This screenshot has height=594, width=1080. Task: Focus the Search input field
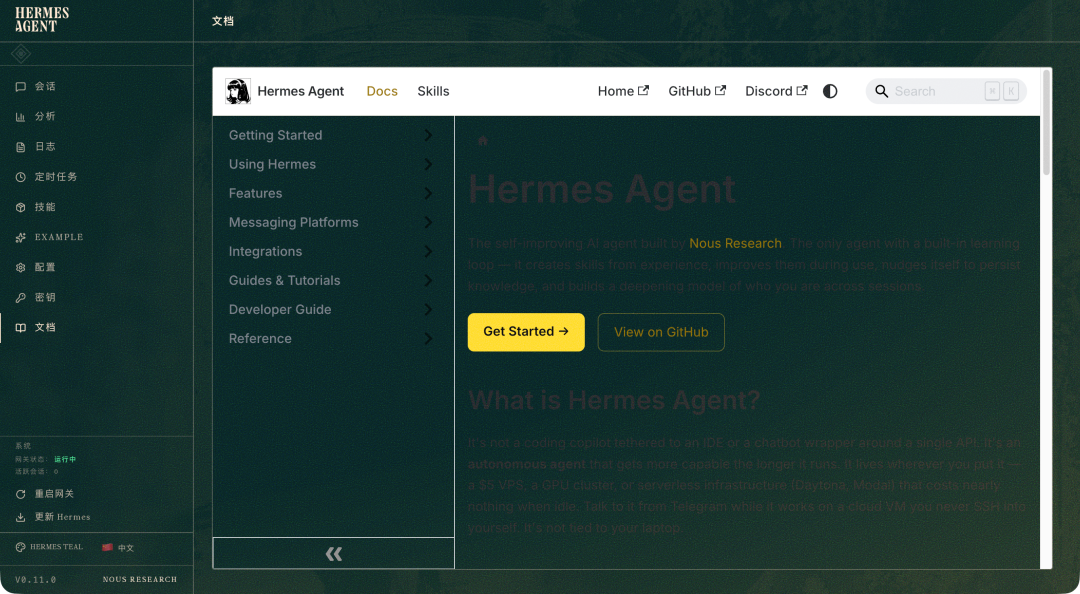point(946,91)
